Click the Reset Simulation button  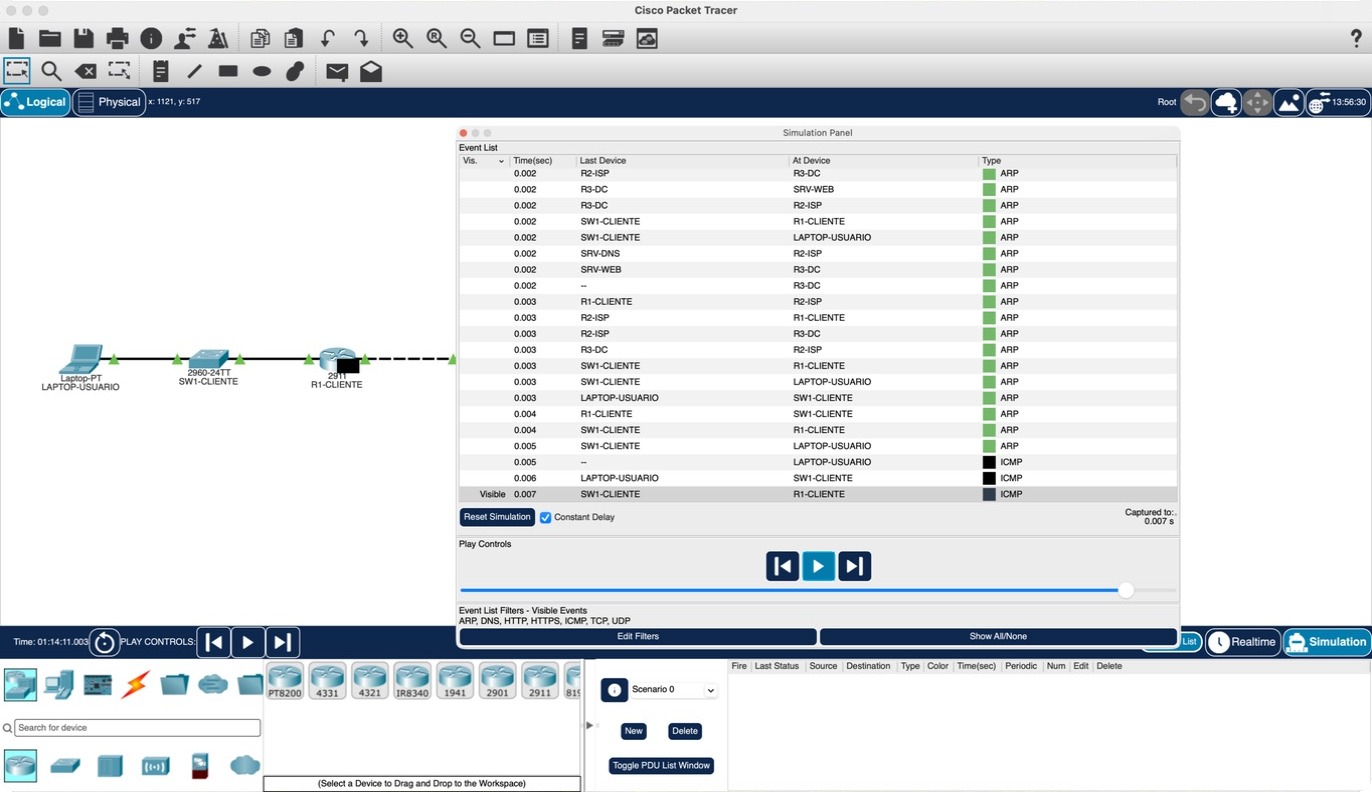coord(497,517)
